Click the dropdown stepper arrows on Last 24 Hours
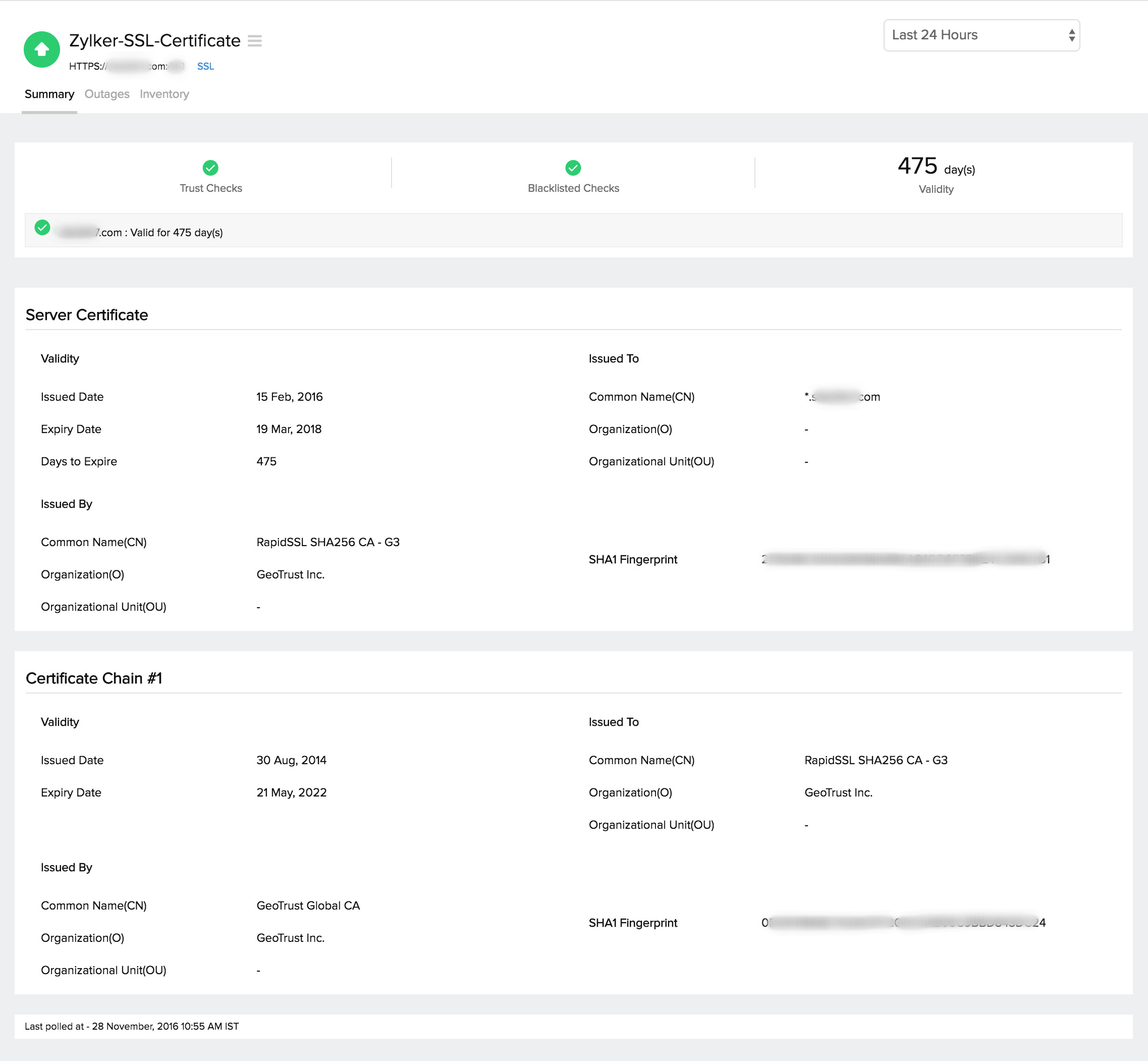Image resolution: width=1148 pixels, height=1061 pixels. (1072, 35)
